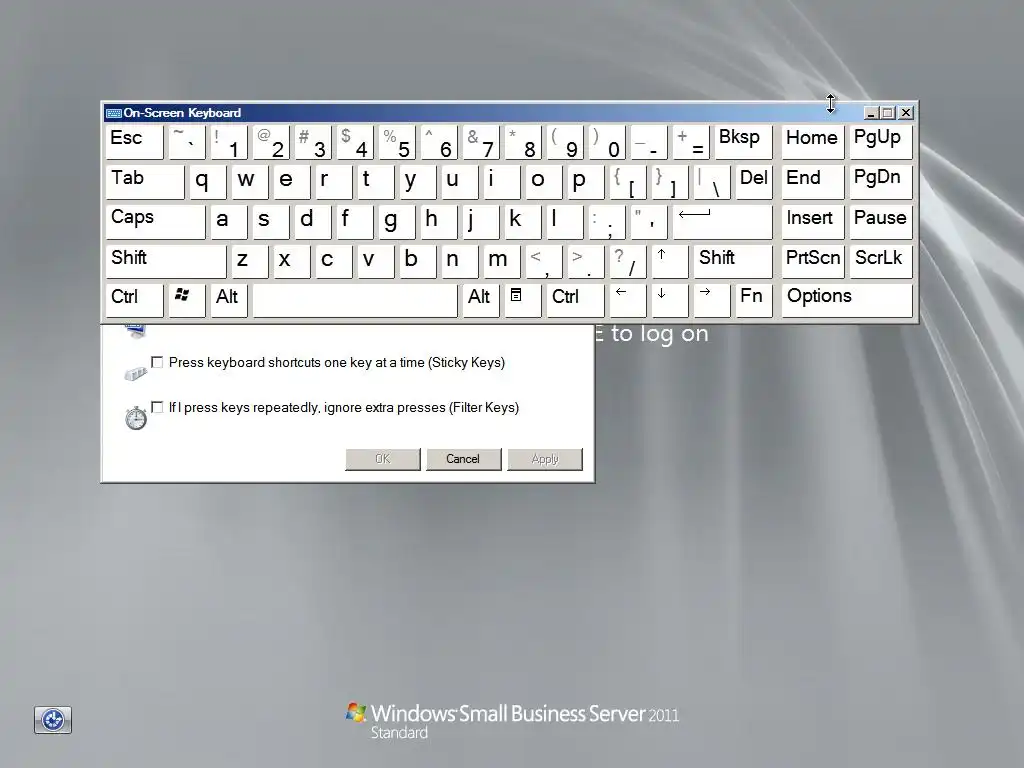Click the Windows logo key on keyboard

(187, 300)
